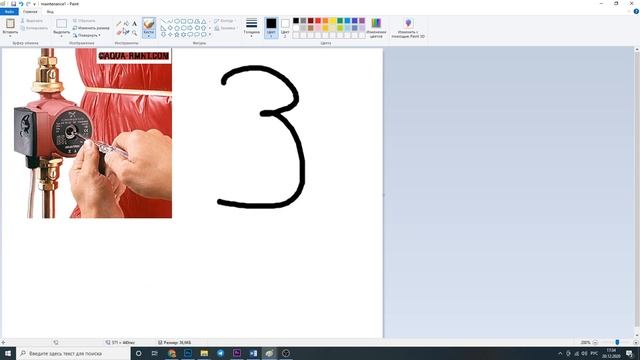
Task: Click zoom out minus button in status bar
Action: (x=595, y=342)
